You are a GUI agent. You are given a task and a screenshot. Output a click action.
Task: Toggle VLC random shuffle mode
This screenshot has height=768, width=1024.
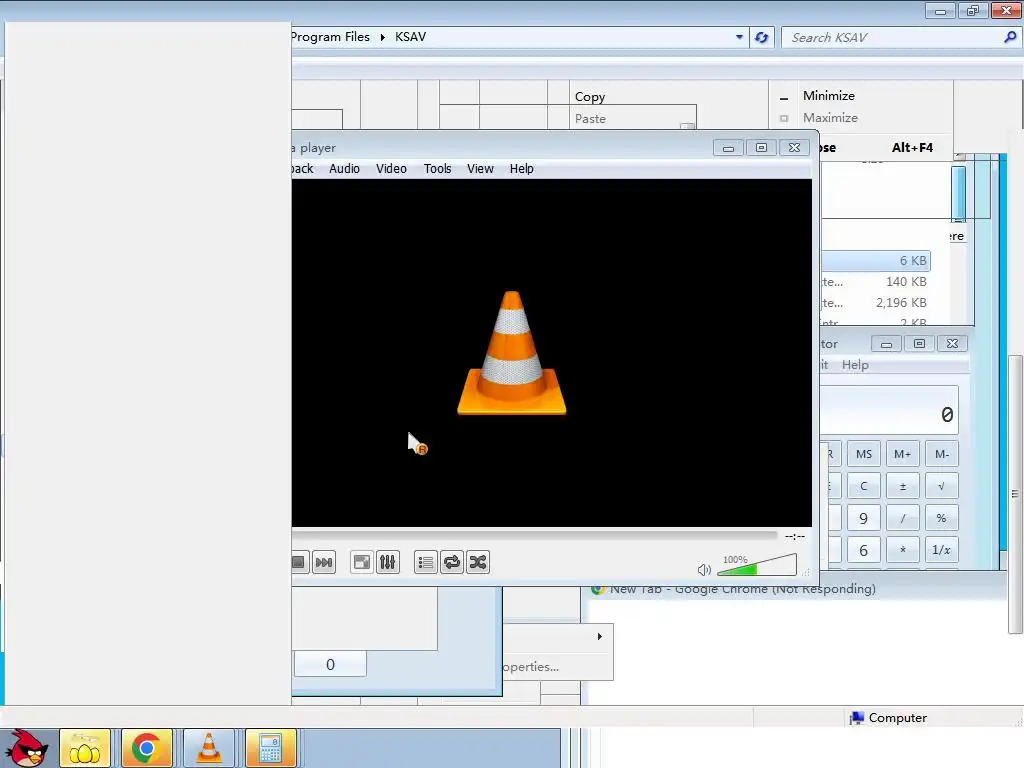[478, 562]
